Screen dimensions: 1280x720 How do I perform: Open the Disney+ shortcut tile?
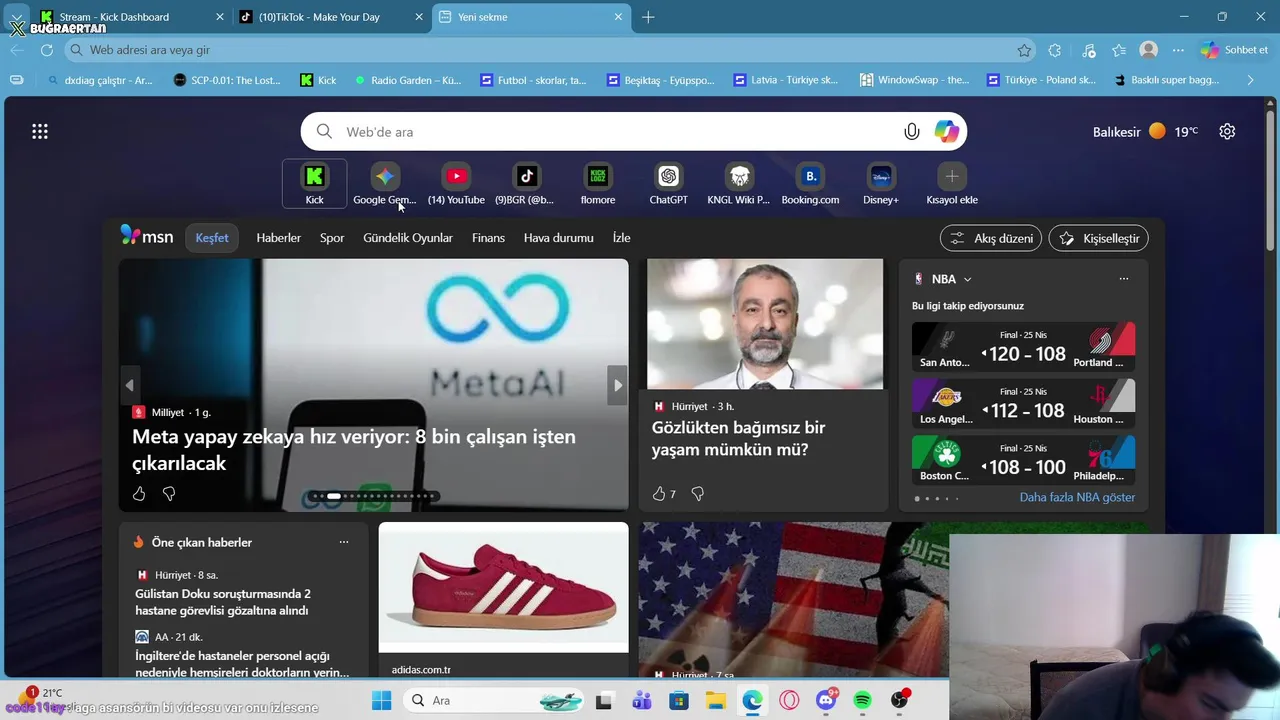881,184
